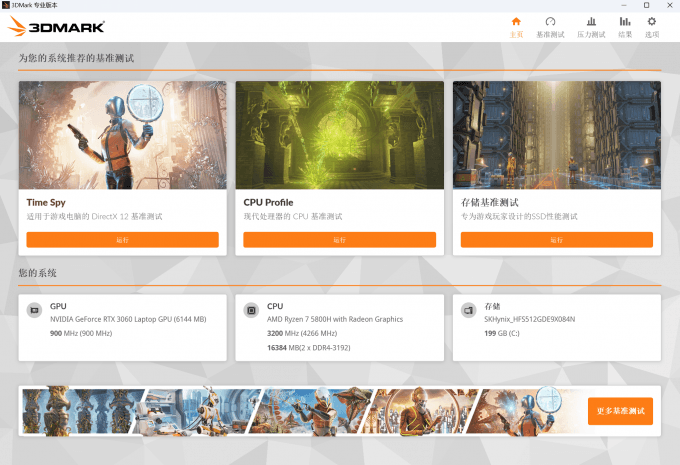Viewport: 680px width, 465px height.
Task: Click NVIDIA GeForce RTX 3060 Laptop GPU text
Action: tap(128, 319)
